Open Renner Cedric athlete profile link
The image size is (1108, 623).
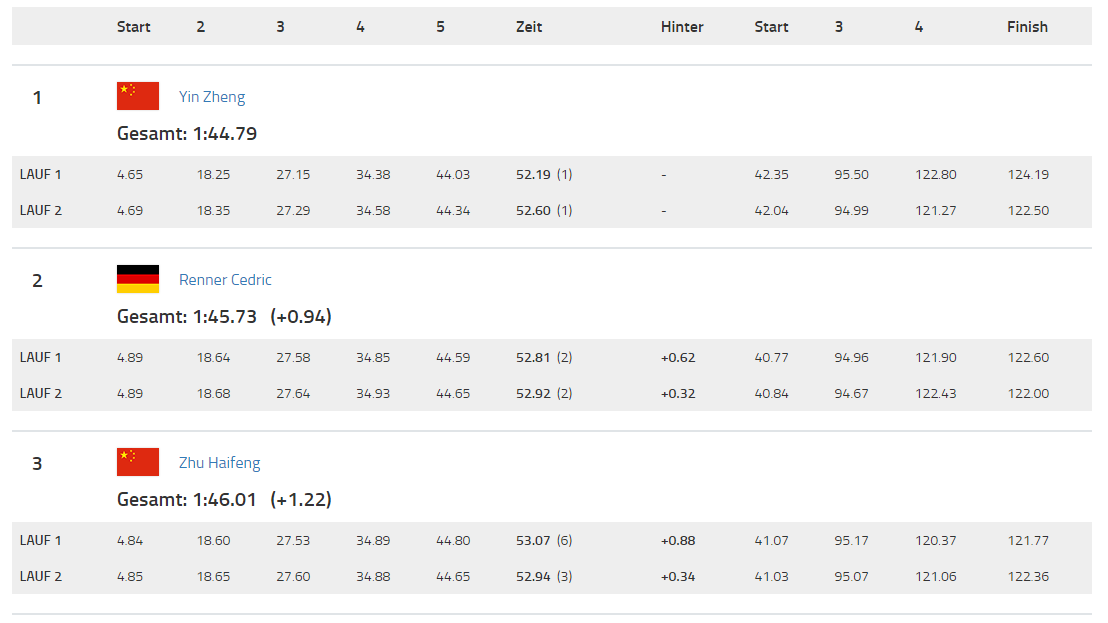225,280
